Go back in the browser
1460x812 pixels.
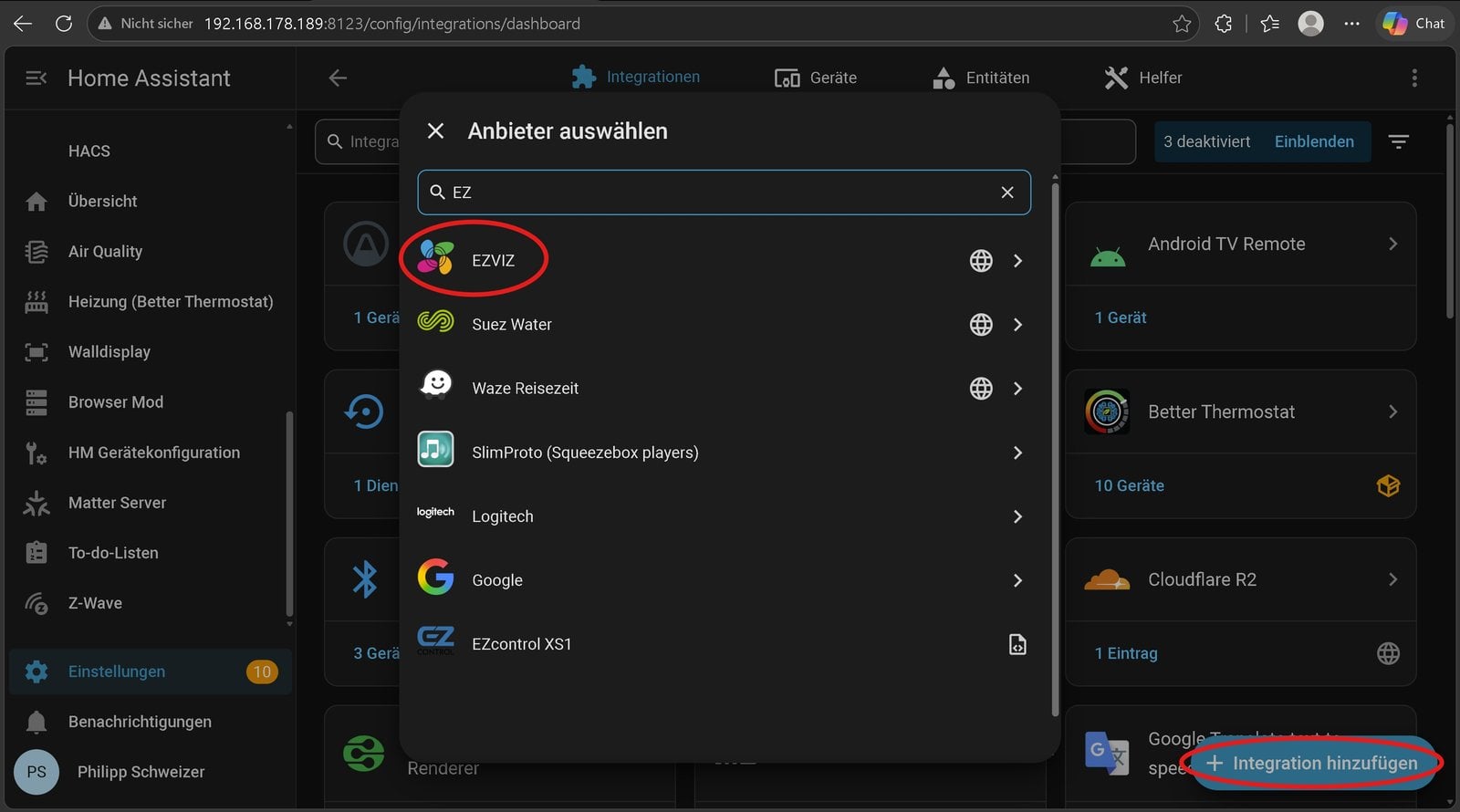(23, 24)
